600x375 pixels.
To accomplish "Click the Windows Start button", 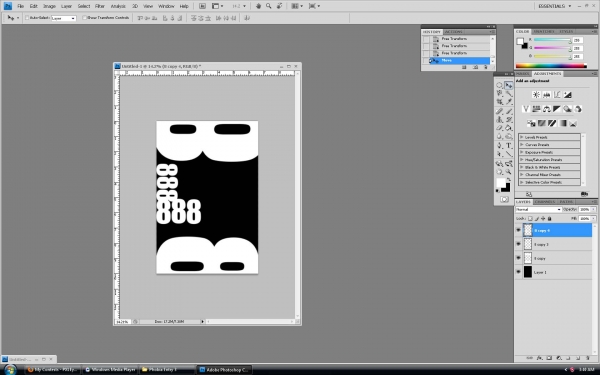I will pyautogui.click(x=10, y=370).
